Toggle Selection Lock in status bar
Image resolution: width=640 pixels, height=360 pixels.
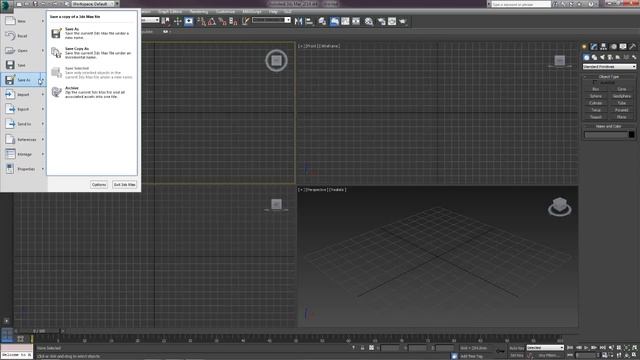tap(362, 348)
